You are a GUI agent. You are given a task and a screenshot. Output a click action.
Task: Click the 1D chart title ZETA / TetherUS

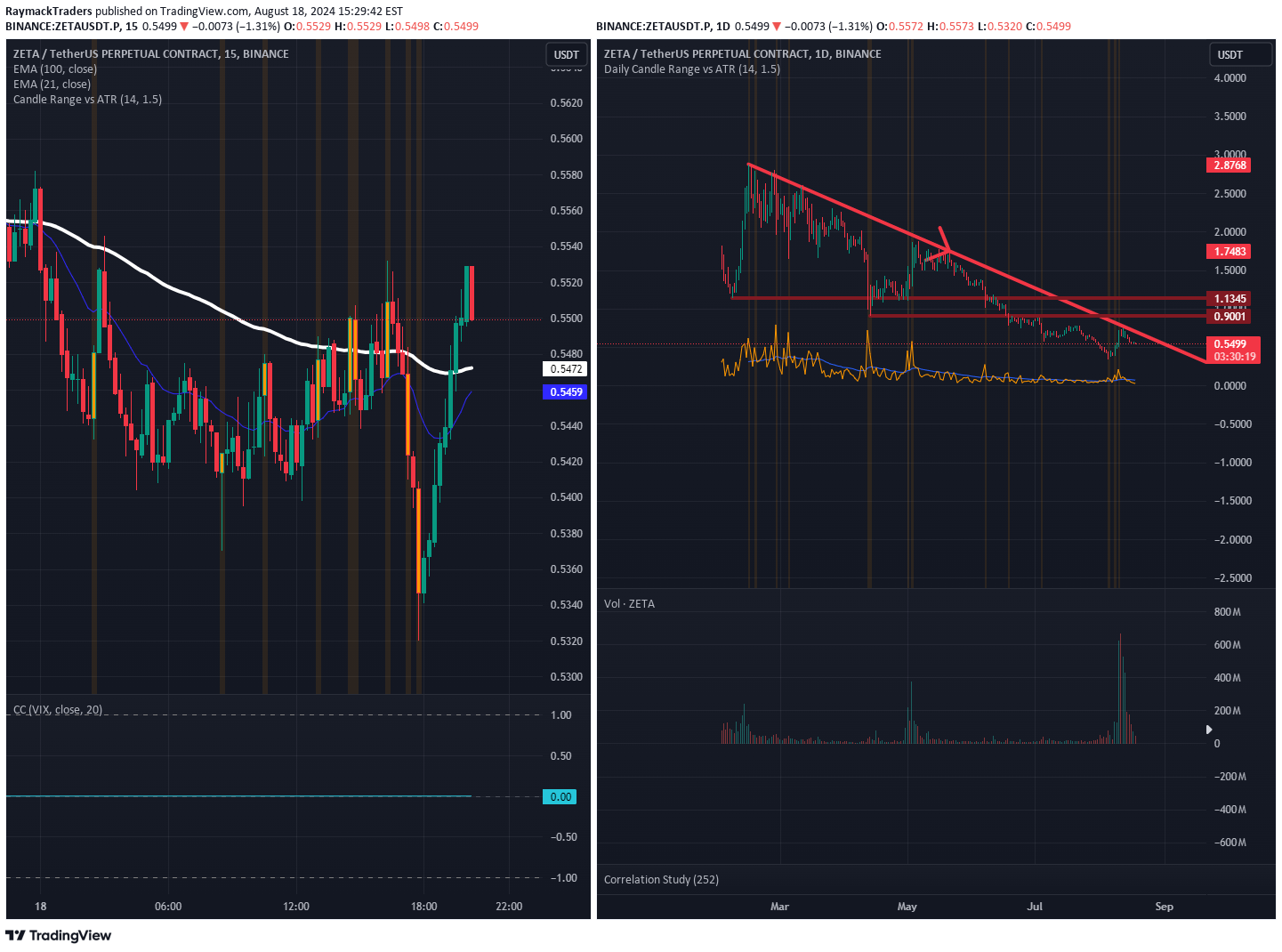click(x=743, y=54)
